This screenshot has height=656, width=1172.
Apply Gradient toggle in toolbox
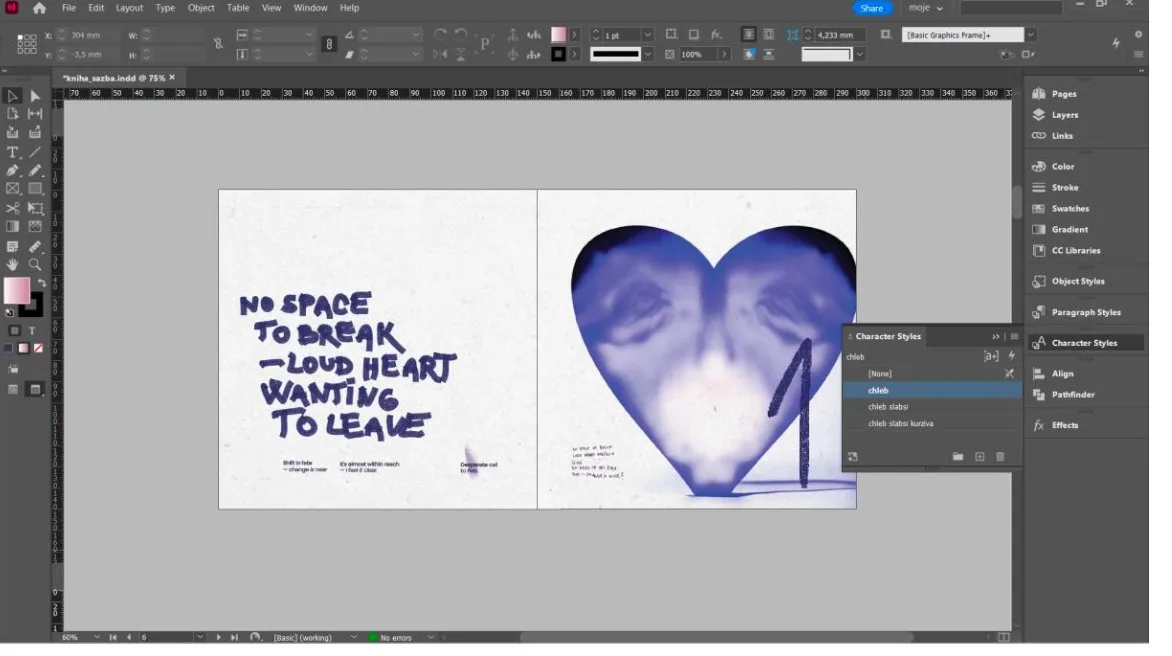[x=23, y=348]
